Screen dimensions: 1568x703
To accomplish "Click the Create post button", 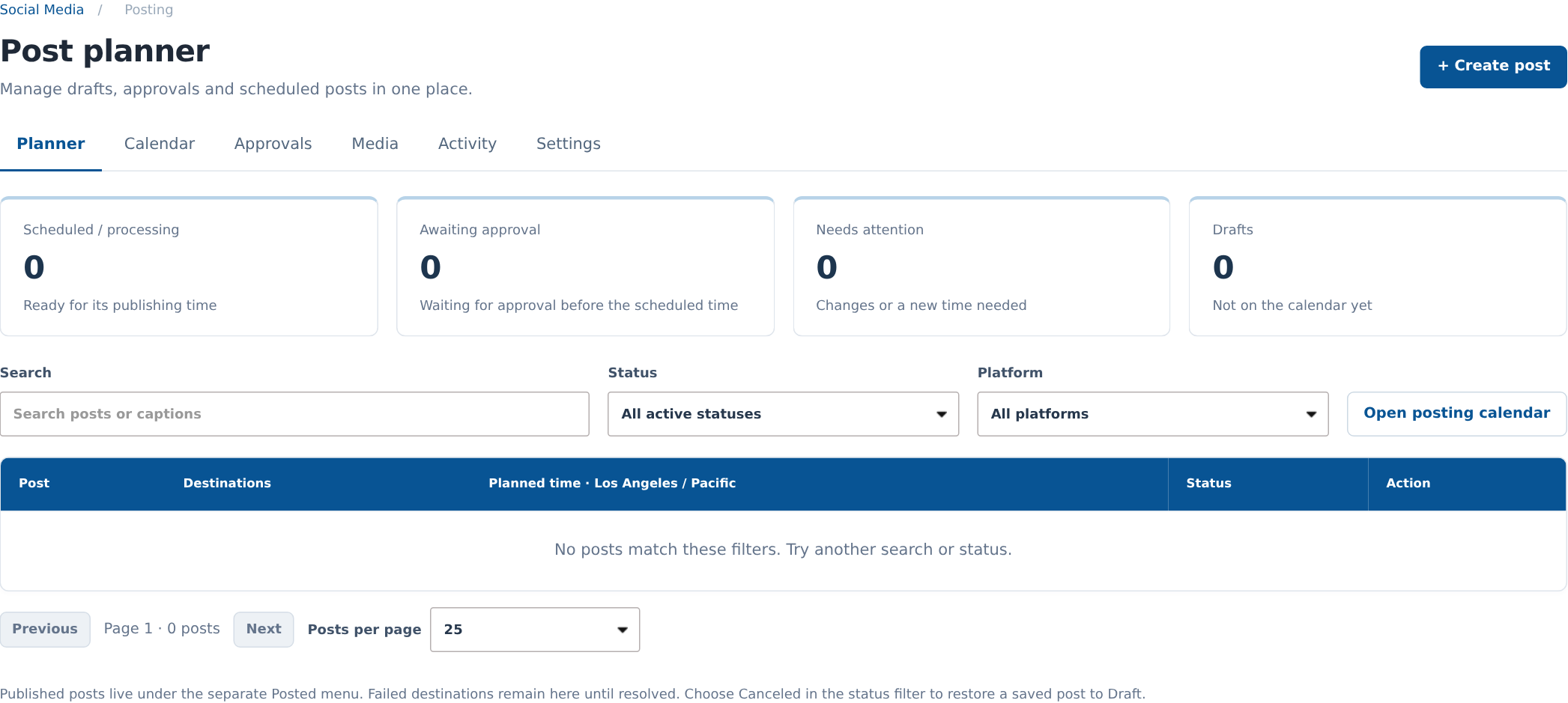I will pyautogui.click(x=1492, y=66).
